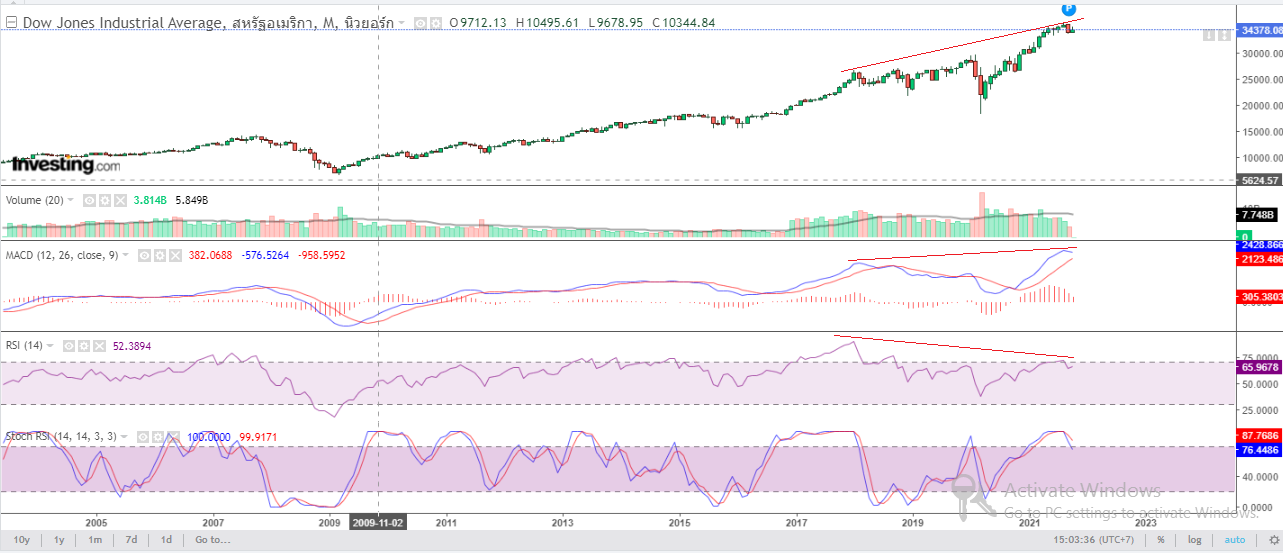Click the 2428.866 MACD axis label
Screen dimensions: 1283x553
click(1261, 245)
